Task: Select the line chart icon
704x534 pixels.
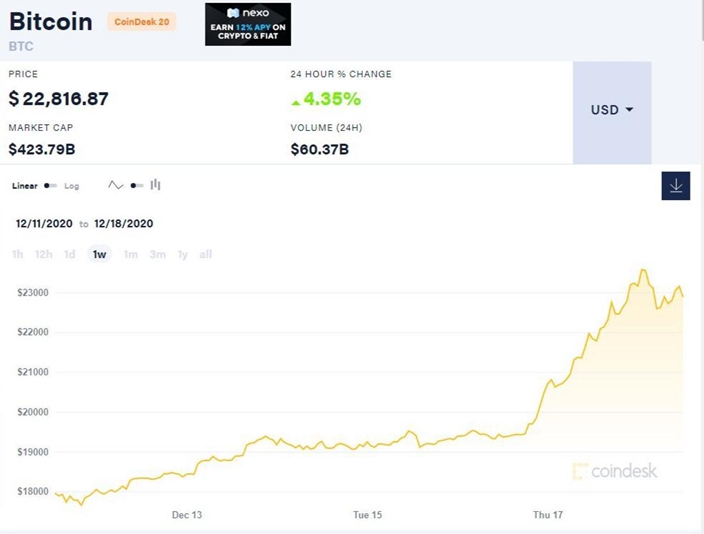Action: point(115,185)
